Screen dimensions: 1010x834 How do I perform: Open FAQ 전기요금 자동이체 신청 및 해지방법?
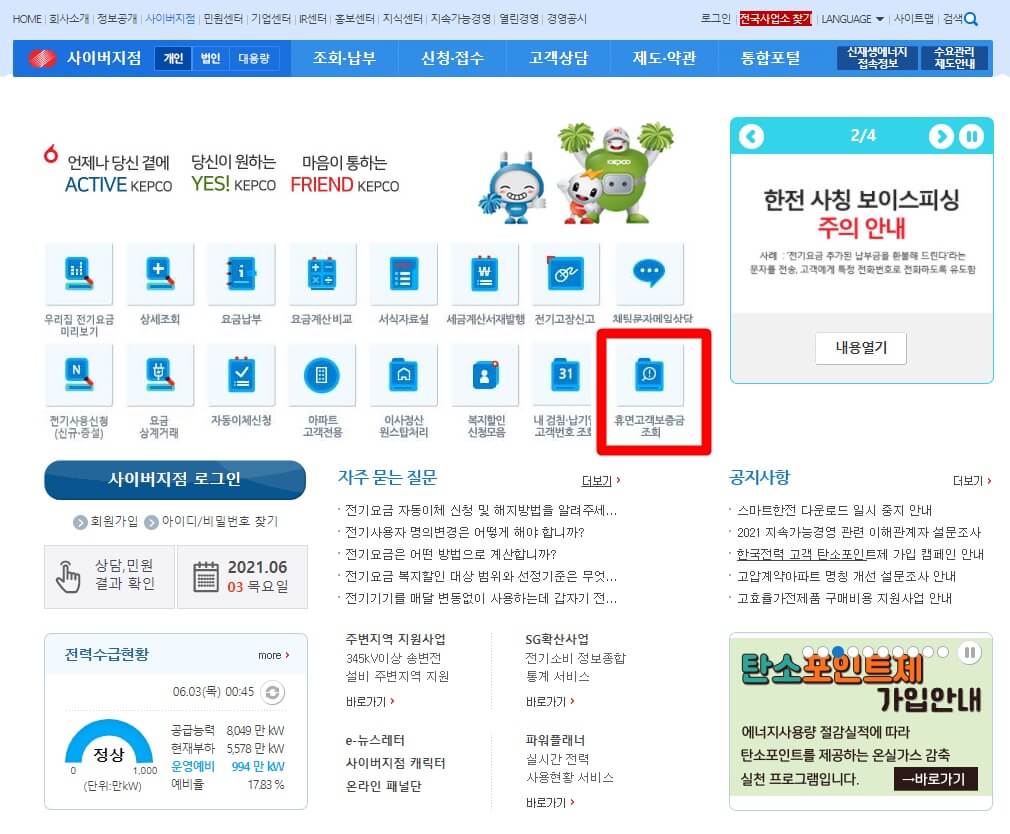(481, 511)
